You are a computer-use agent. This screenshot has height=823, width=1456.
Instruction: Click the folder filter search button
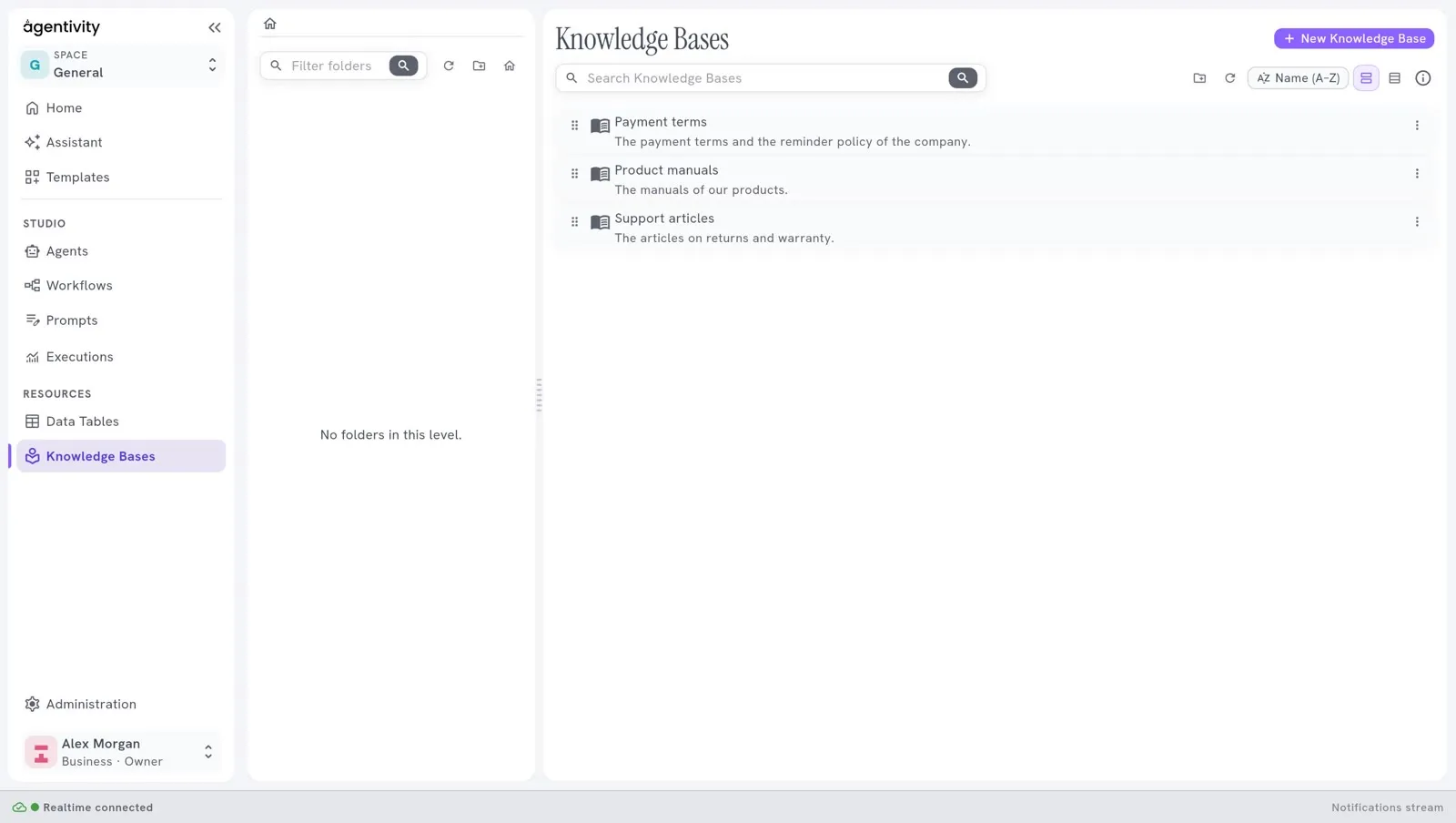click(403, 66)
